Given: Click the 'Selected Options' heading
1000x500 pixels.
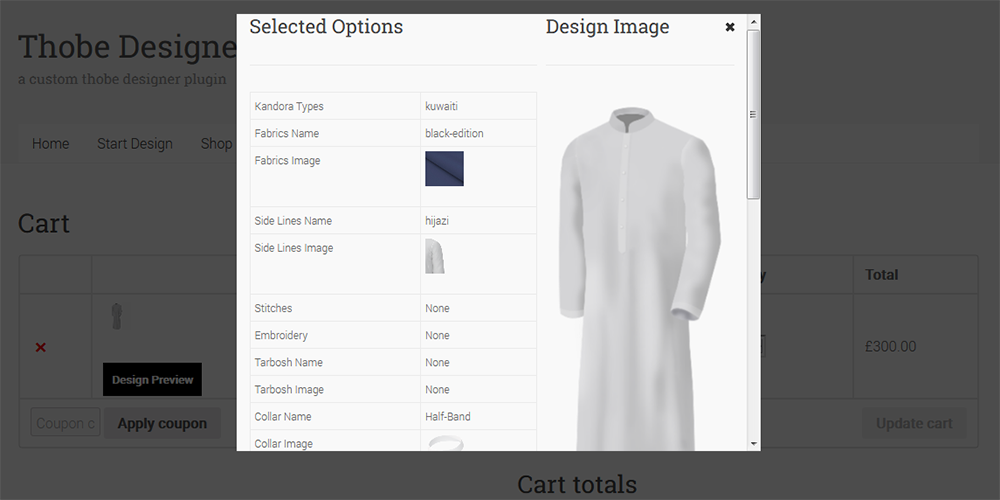Looking at the screenshot, I should [x=326, y=27].
